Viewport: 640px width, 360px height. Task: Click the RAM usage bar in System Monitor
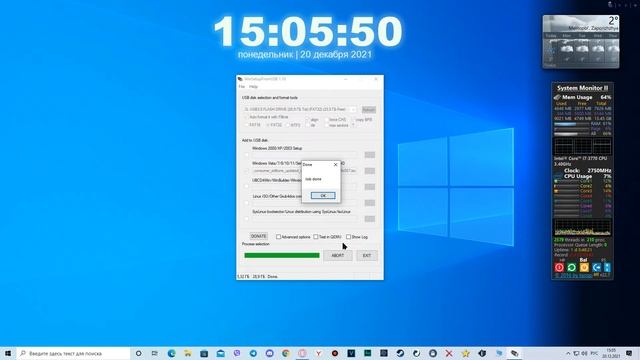tap(571, 124)
